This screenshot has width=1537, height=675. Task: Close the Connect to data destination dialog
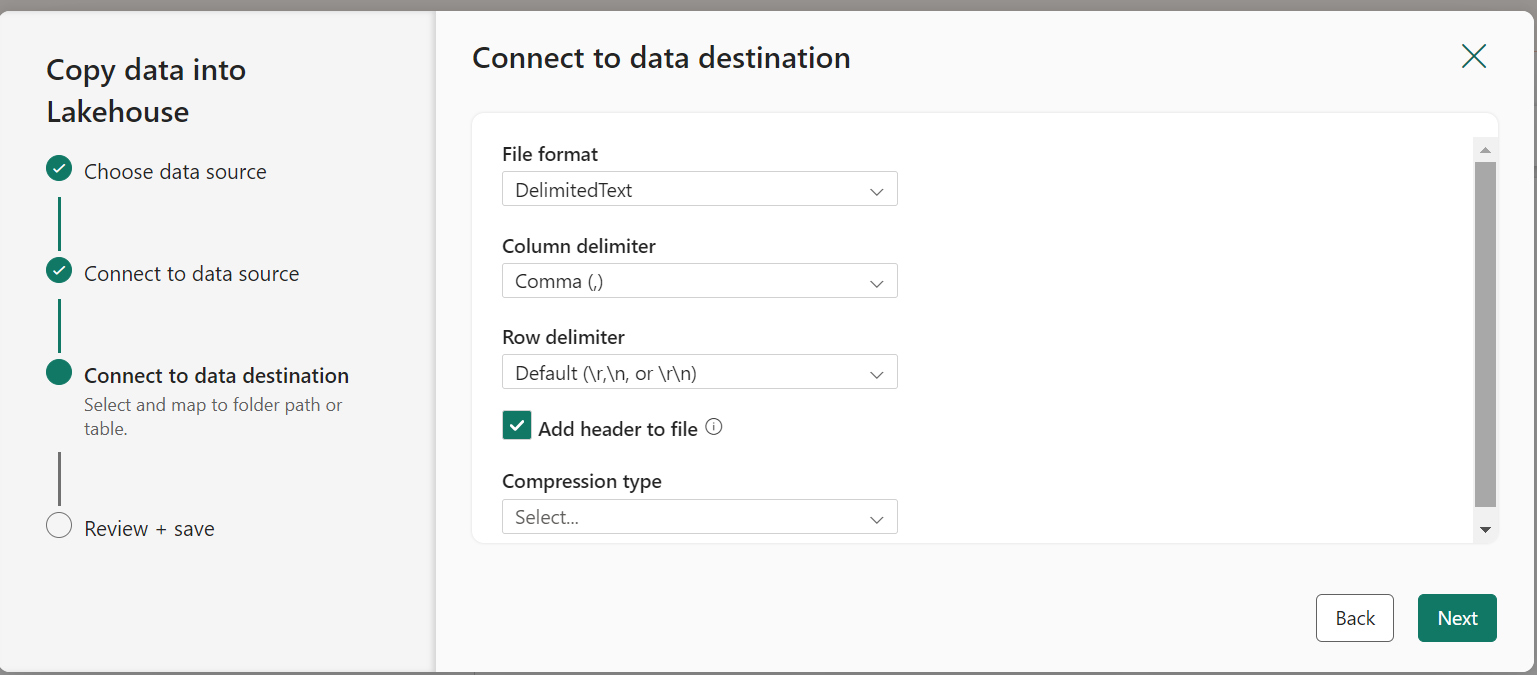click(1473, 56)
